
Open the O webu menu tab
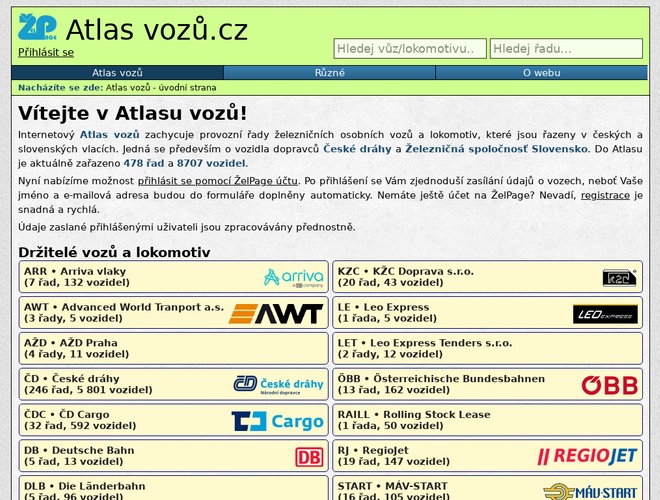(541, 73)
